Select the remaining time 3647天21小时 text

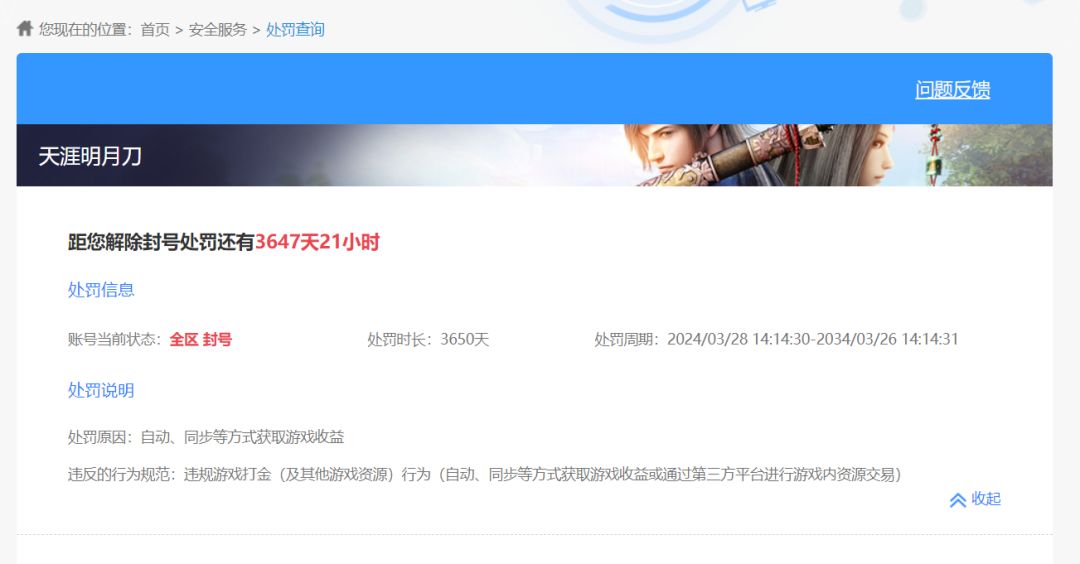pos(318,242)
